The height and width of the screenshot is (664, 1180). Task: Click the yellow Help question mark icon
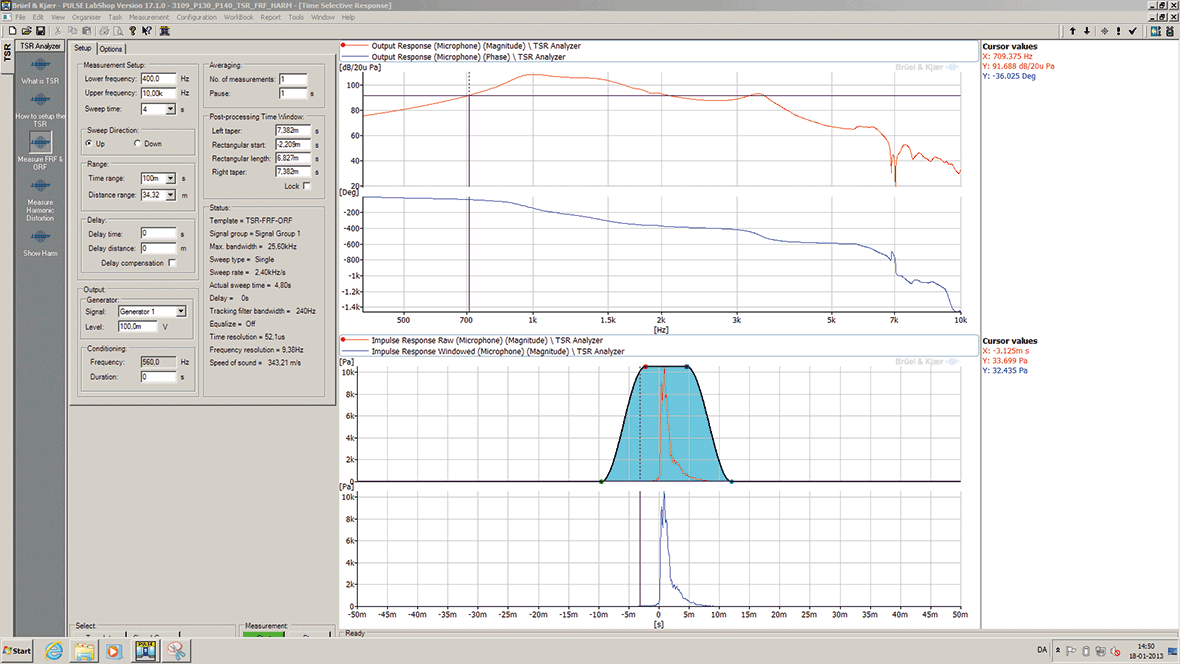point(132,31)
